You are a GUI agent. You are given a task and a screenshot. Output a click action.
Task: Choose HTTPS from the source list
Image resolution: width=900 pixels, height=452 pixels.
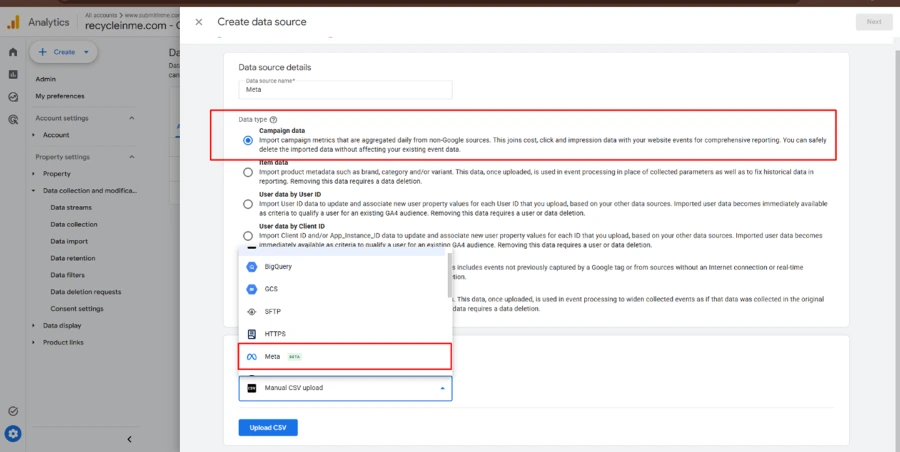[343, 334]
